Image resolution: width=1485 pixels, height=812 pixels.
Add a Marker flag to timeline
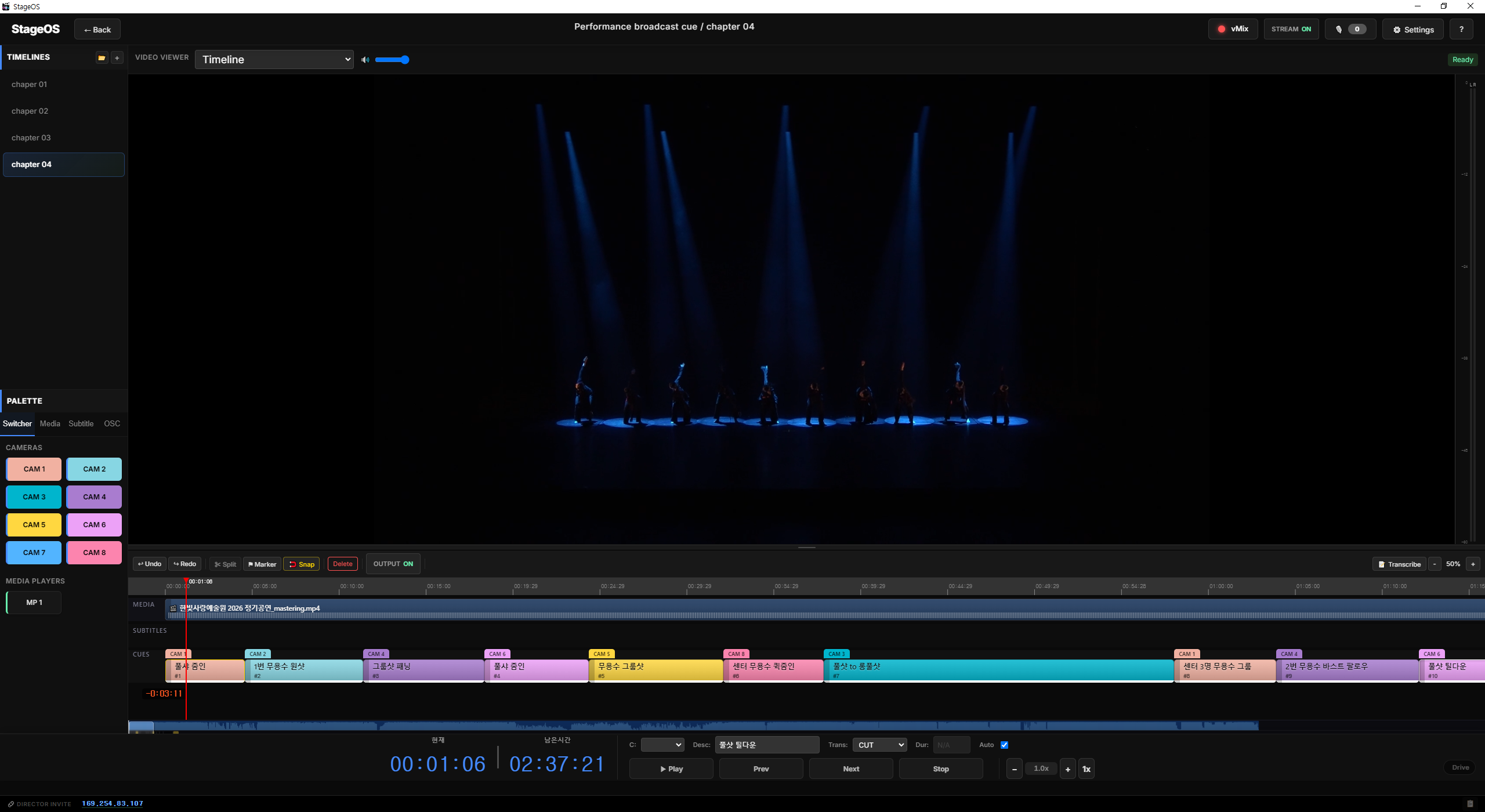(262, 564)
